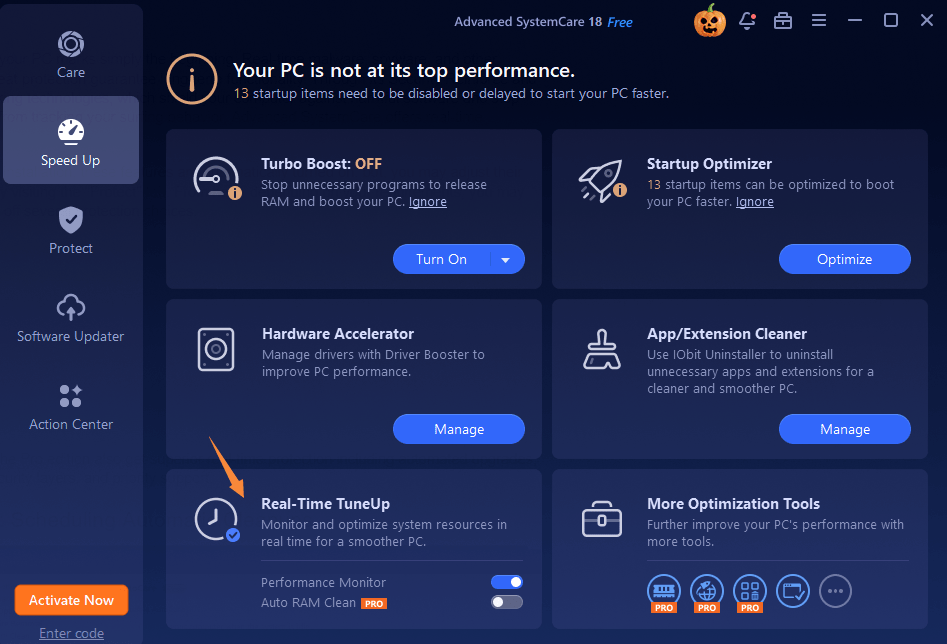Open the hamburger options menu
This screenshot has height=644, width=947.
(819, 21)
